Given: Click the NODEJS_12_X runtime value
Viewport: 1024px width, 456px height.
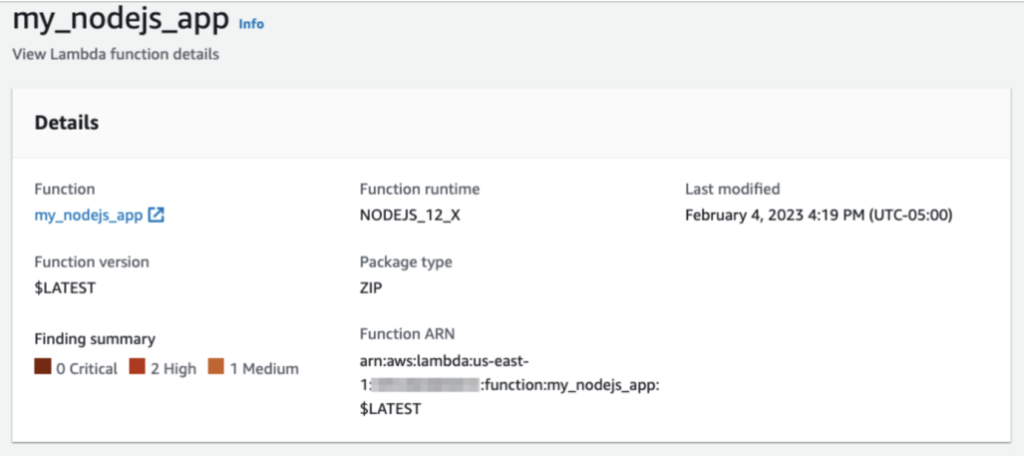Looking at the screenshot, I should [410, 215].
